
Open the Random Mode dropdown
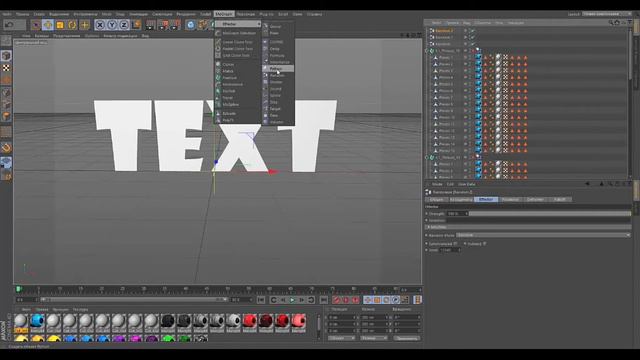point(542,236)
